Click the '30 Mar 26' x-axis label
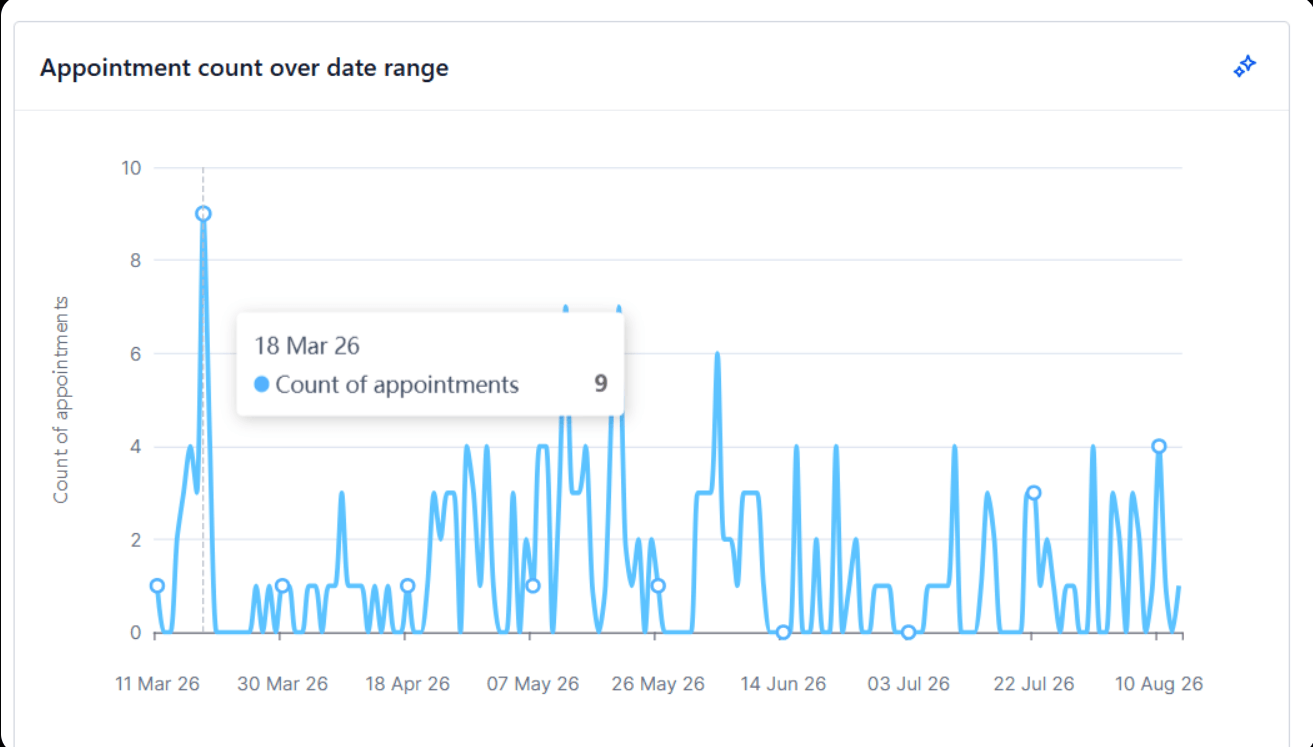The image size is (1313, 747). 282,684
